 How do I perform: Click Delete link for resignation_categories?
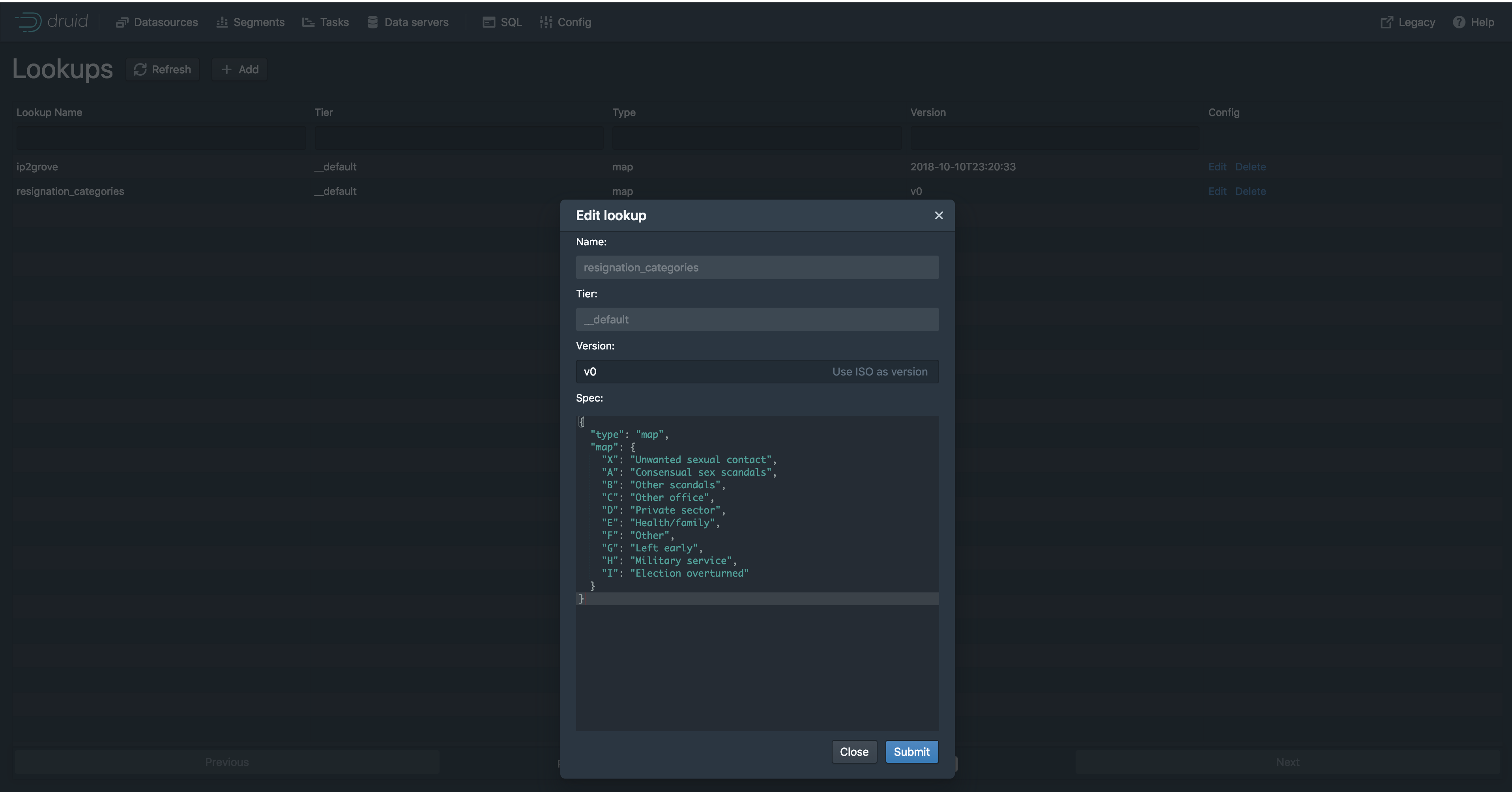[x=1250, y=191]
